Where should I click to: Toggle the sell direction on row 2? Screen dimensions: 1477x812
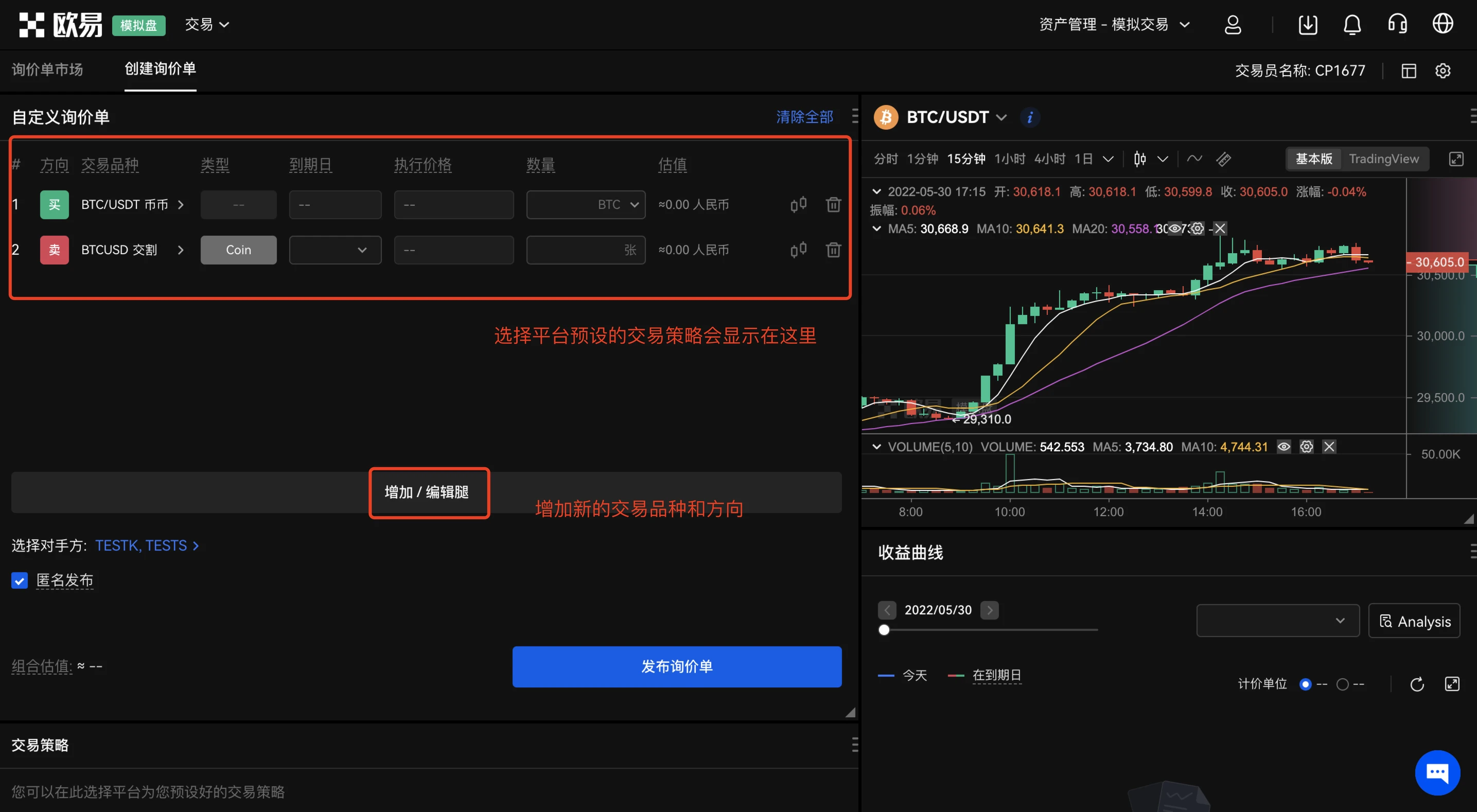tap(55, 250)
